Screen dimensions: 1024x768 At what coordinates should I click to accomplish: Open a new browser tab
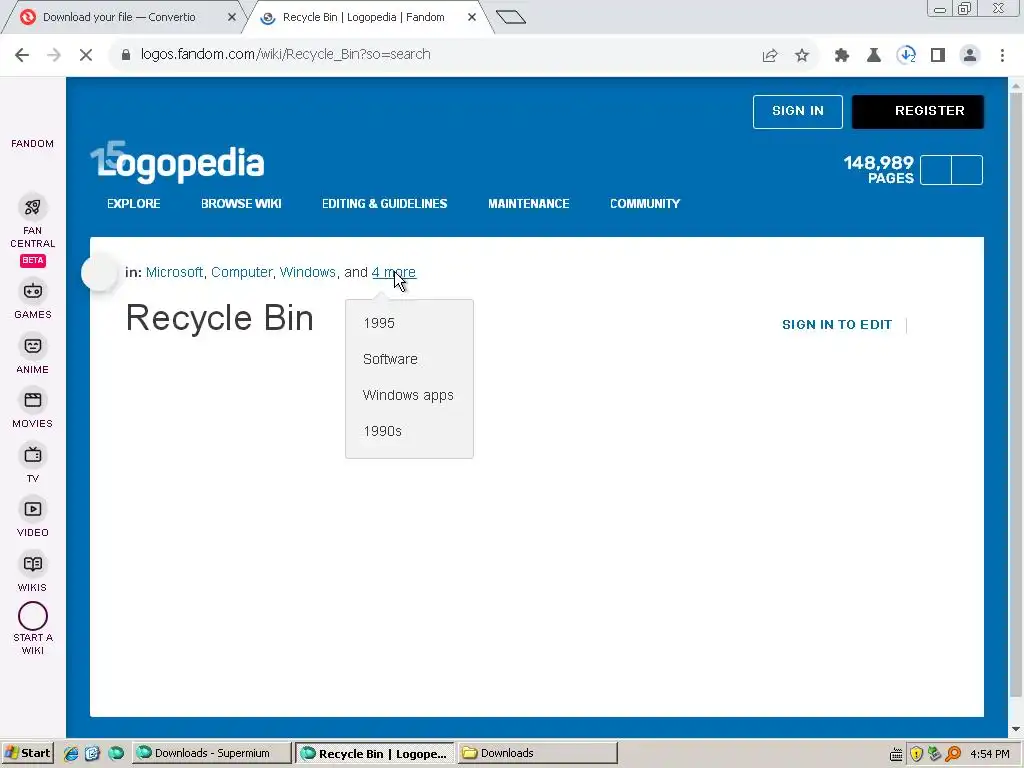pos(511,18)
